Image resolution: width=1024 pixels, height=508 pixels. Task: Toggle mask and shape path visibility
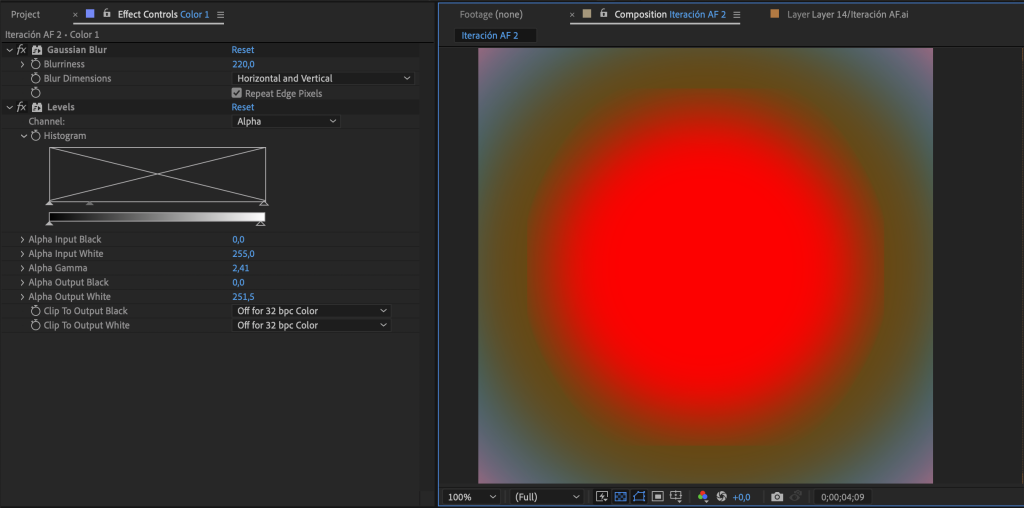pos(639,497)
